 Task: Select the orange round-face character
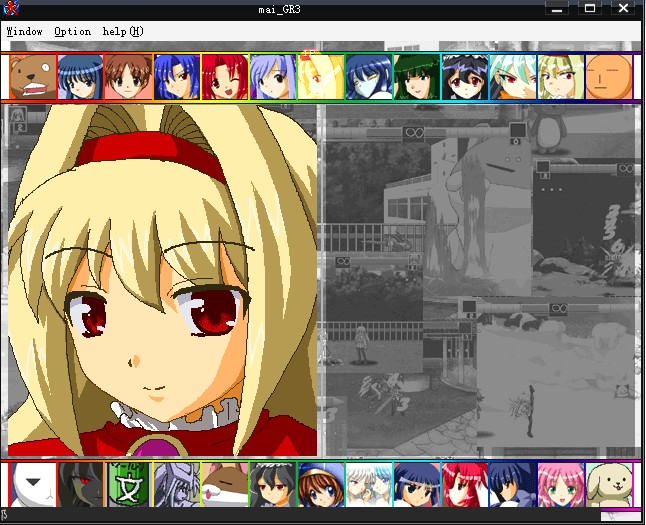pos(609,77)
